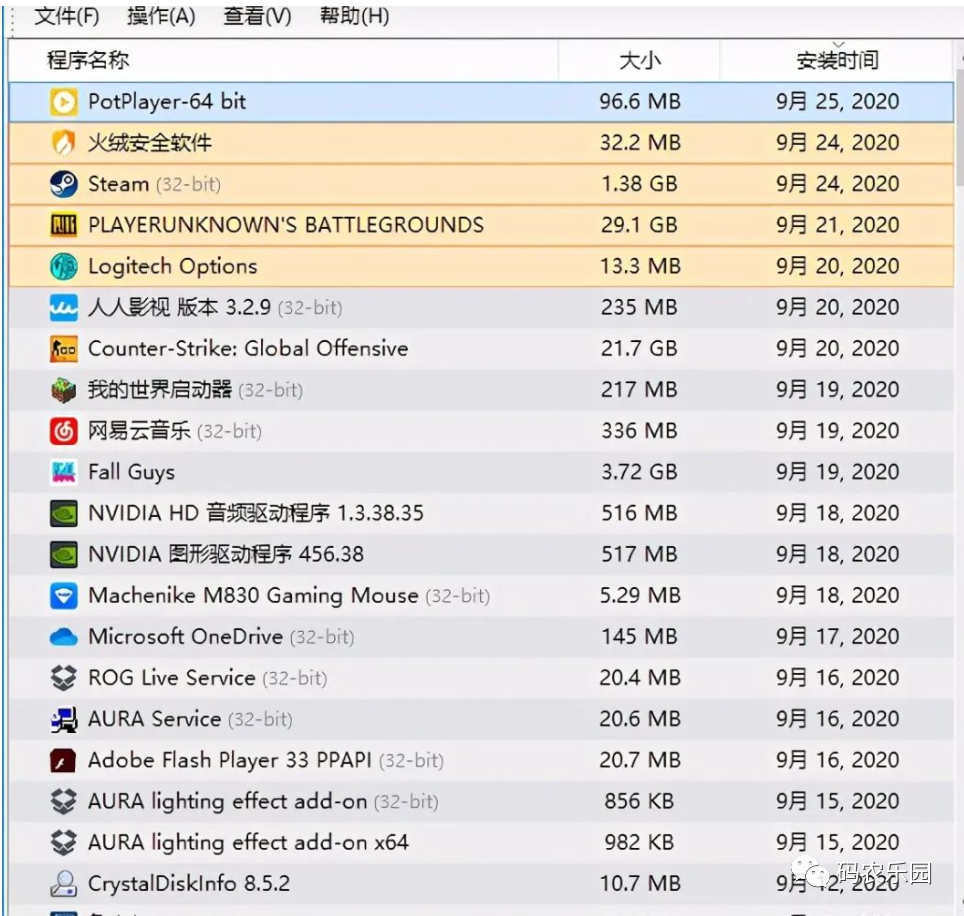Click the 145 MB size cell
Screen dimensions: 964x916
click(639, 637)
